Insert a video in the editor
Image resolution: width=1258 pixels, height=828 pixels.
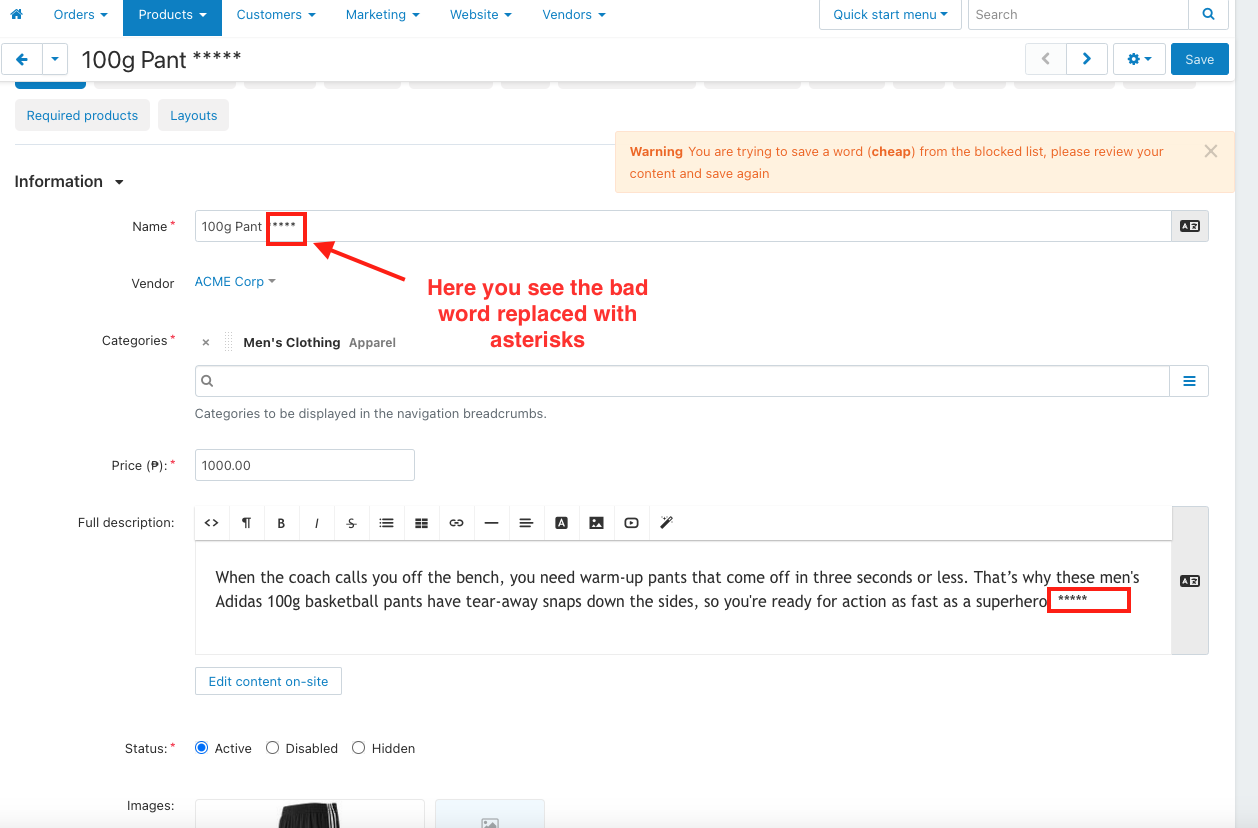pos(631,523)
